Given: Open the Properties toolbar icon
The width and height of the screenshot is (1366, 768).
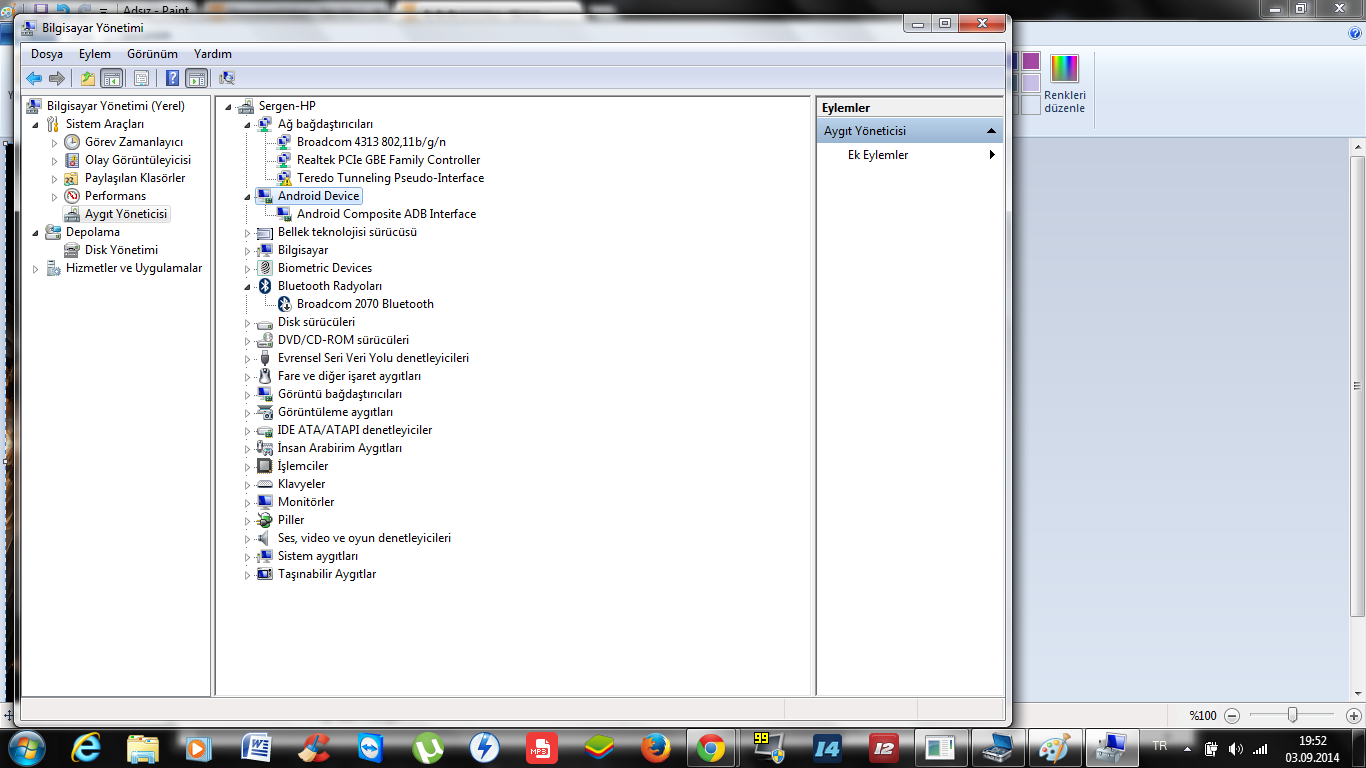Looking at the screenshot, I should [x=141, y=78].
